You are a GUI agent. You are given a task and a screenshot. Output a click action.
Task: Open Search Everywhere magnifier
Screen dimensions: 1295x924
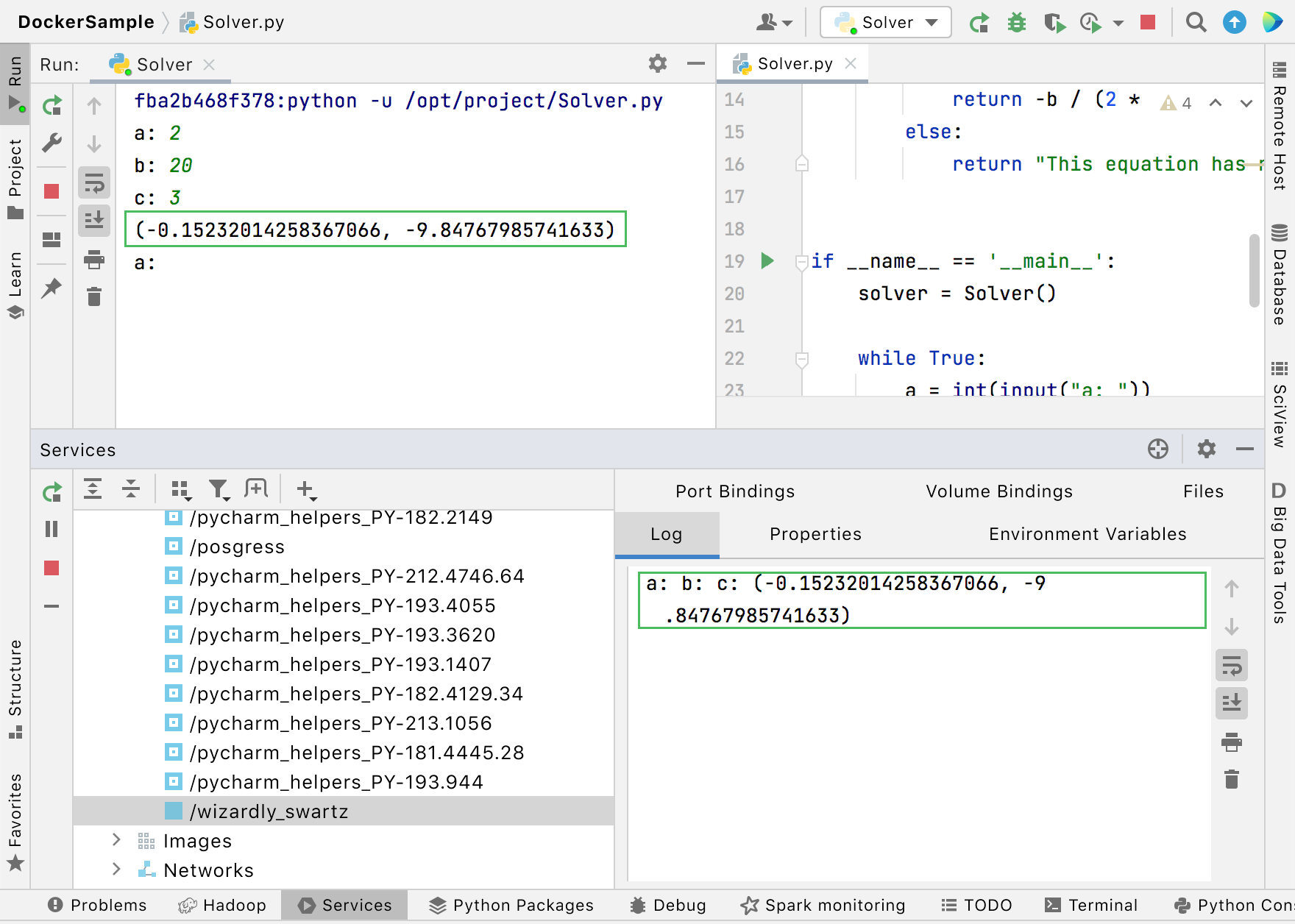tap(1196, 22)
